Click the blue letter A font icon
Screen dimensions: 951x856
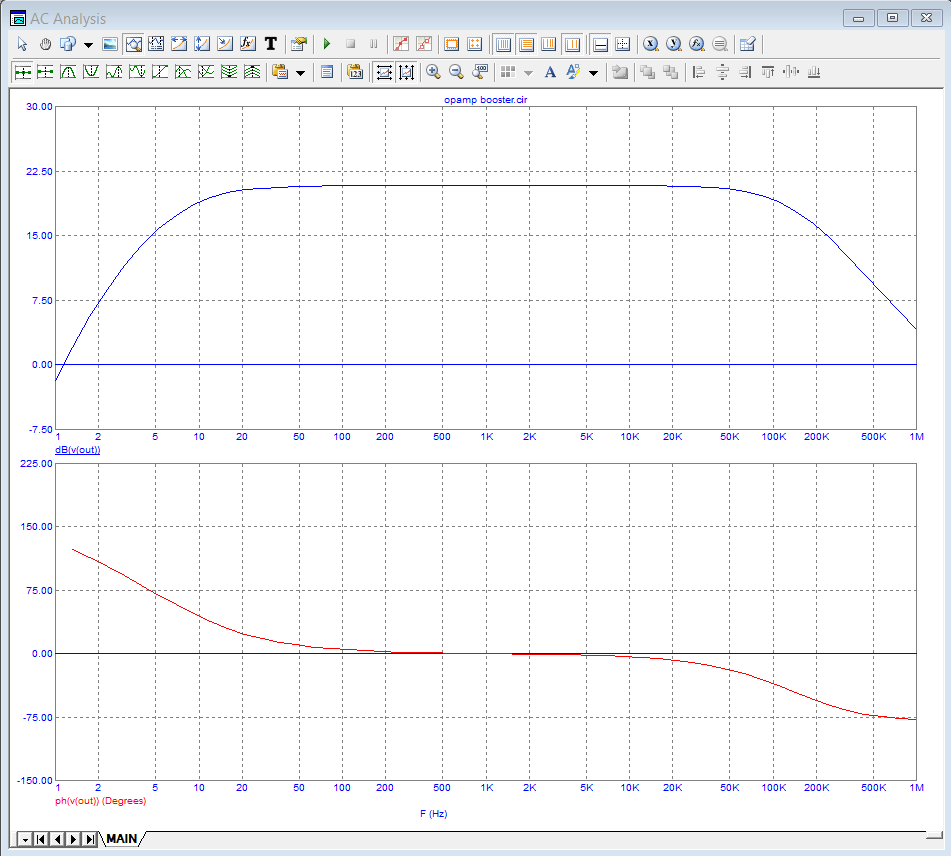[550, 72]
